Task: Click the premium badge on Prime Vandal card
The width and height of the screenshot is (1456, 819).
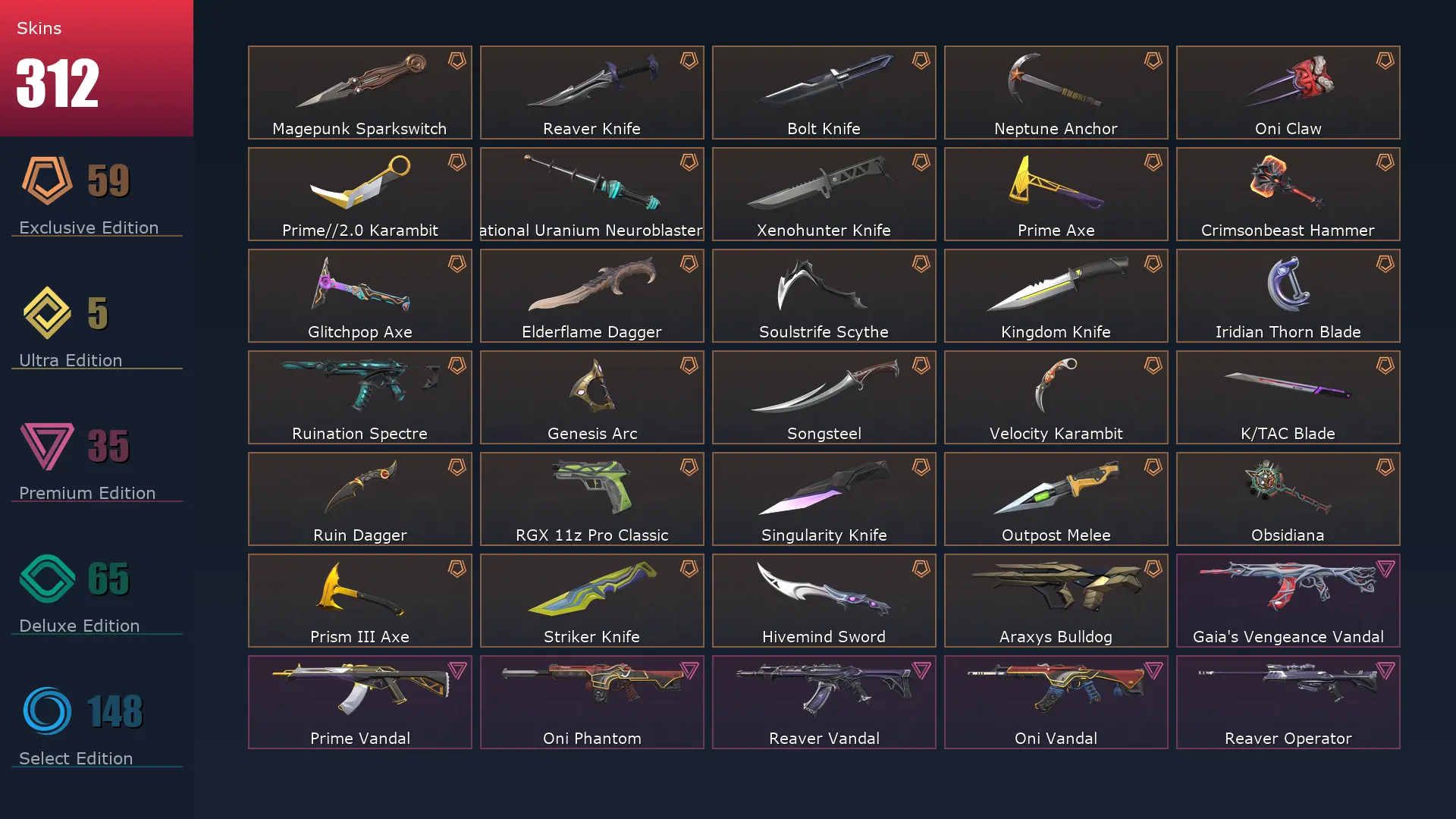Action: (457, 670)
